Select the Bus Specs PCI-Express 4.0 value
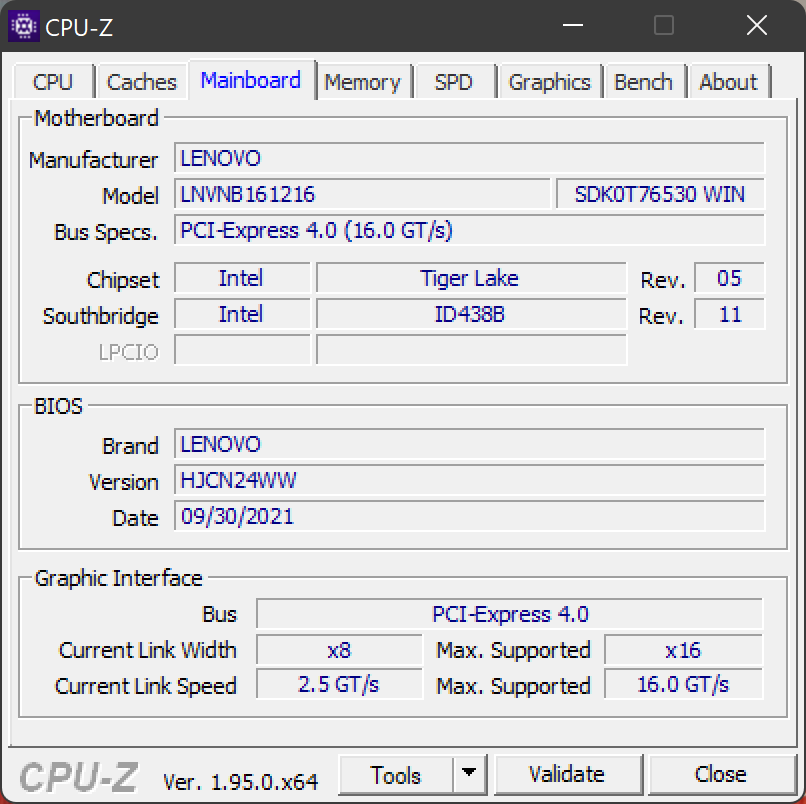The width and height of the screenshot is (806, 804). tap(469, 230)
